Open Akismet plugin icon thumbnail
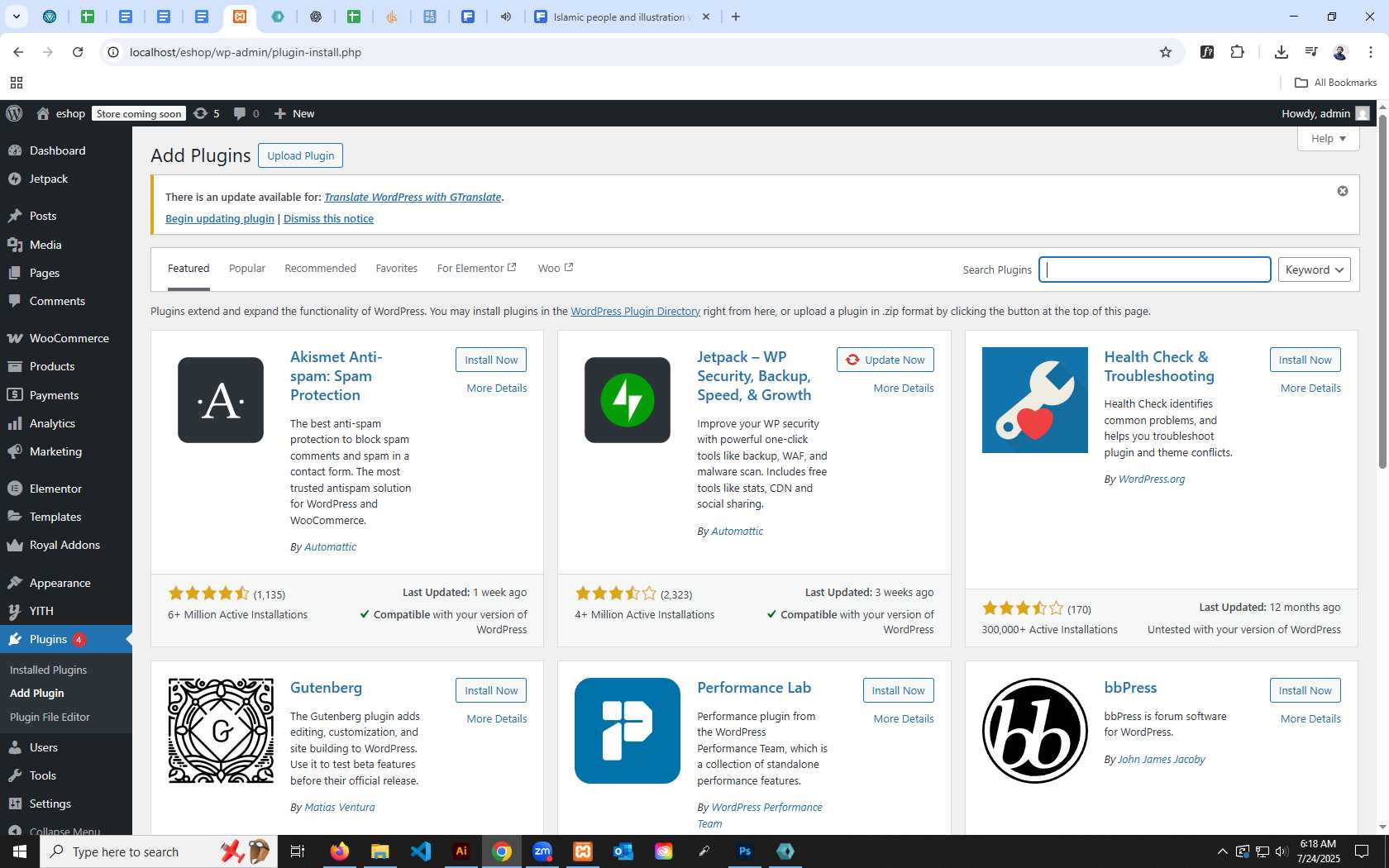The image size is (1389, 868). (x=221, y=400)
